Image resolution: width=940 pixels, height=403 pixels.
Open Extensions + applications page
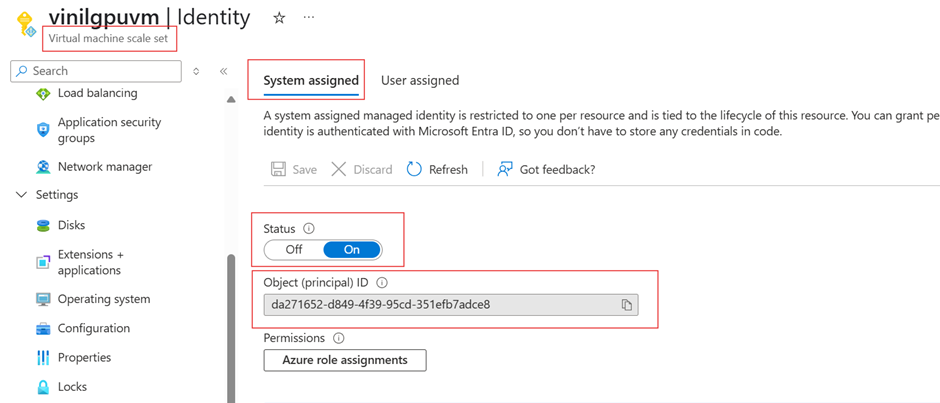pyautogui.click(x=90, y=262)
